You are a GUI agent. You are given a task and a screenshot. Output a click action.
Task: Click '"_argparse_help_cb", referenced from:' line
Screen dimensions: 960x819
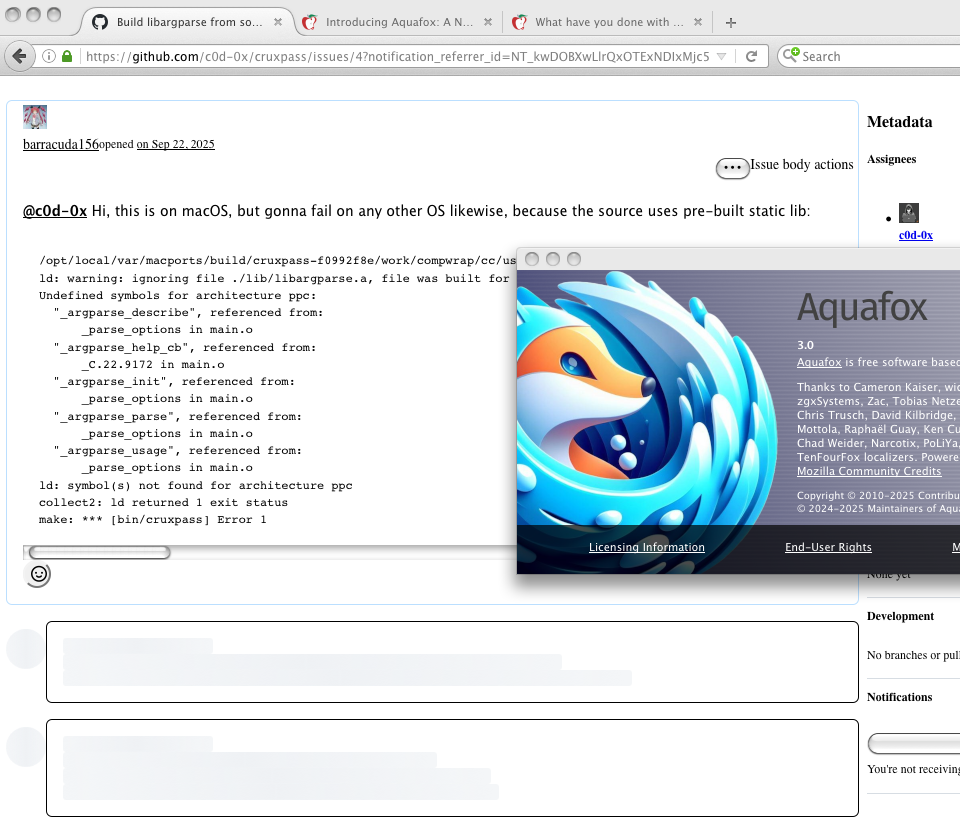pyautogui.click(x=185, y=348)
